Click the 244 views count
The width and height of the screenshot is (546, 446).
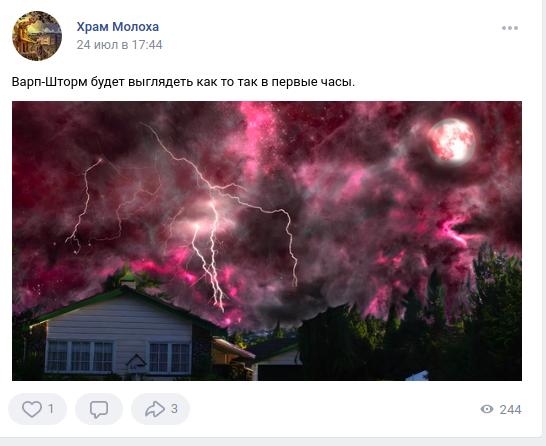510,409
